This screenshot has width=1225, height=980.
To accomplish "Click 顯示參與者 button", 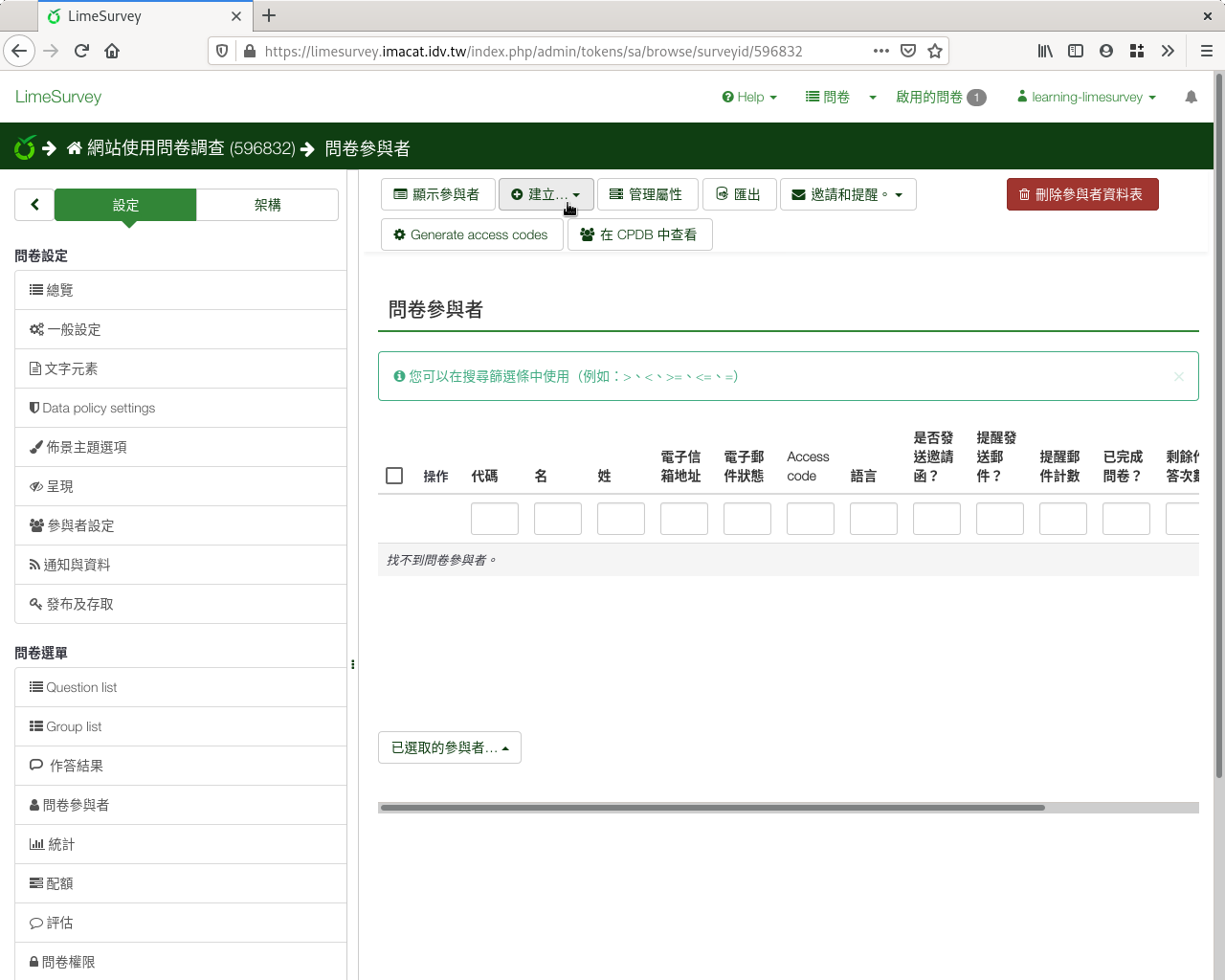I will click(x=437, y=194).
